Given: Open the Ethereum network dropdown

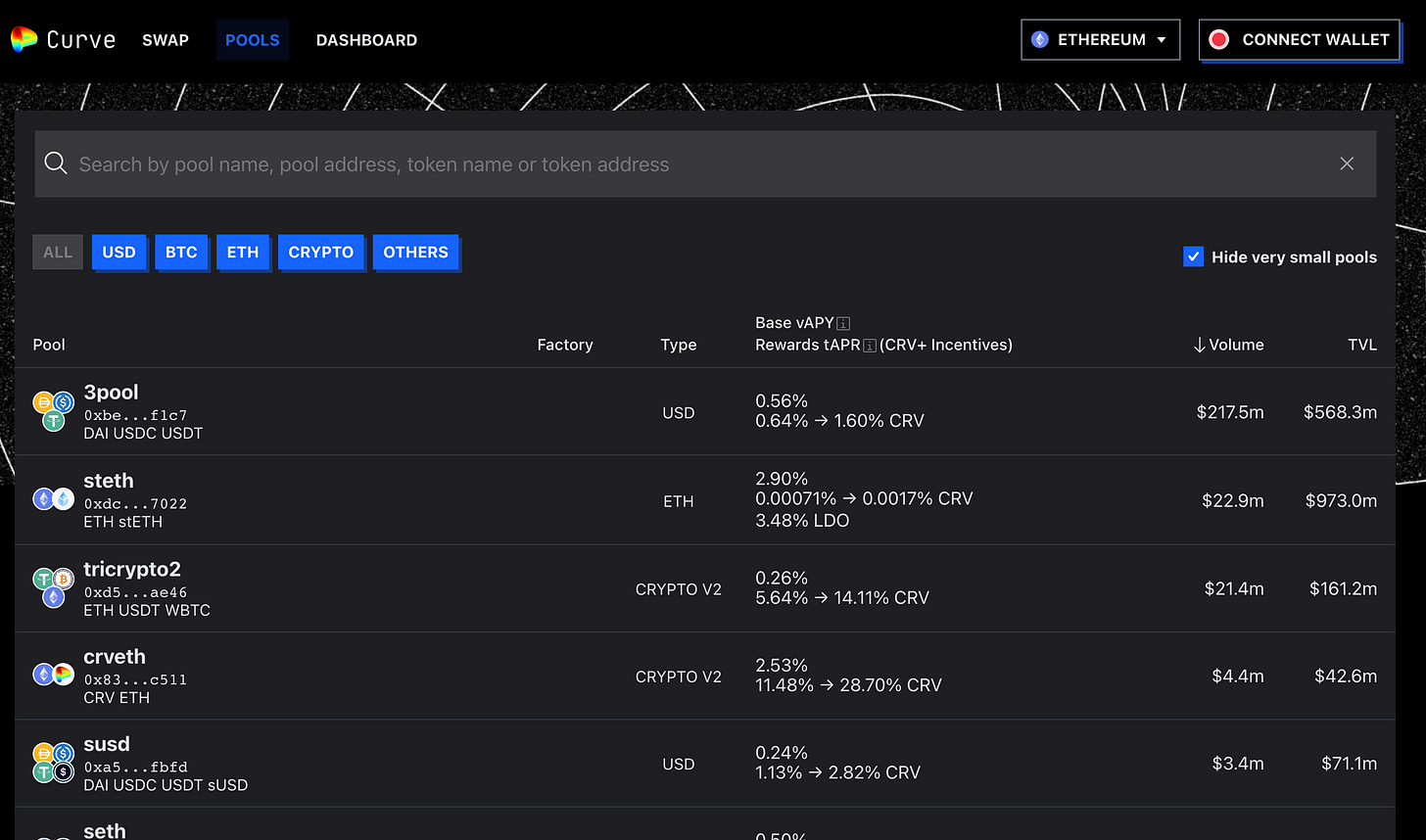Looking at the screenshot, I should coord(1100,40).
